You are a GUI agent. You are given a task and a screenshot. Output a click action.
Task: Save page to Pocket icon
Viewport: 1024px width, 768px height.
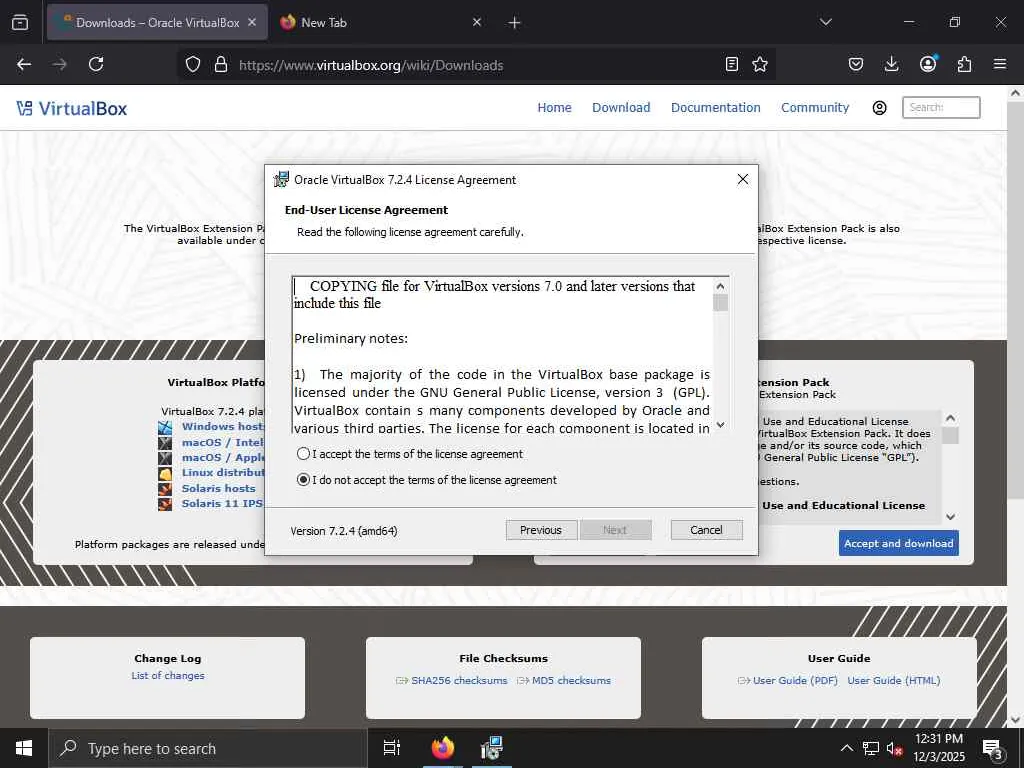point(856,65)
